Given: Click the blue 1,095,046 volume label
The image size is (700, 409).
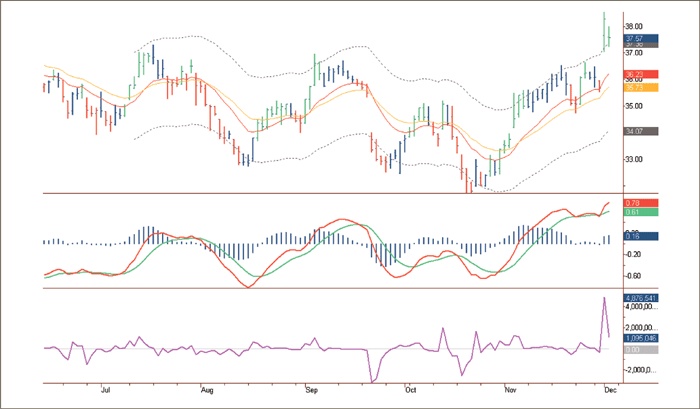Looking at the screenshot, I should [x=639, y=338].
